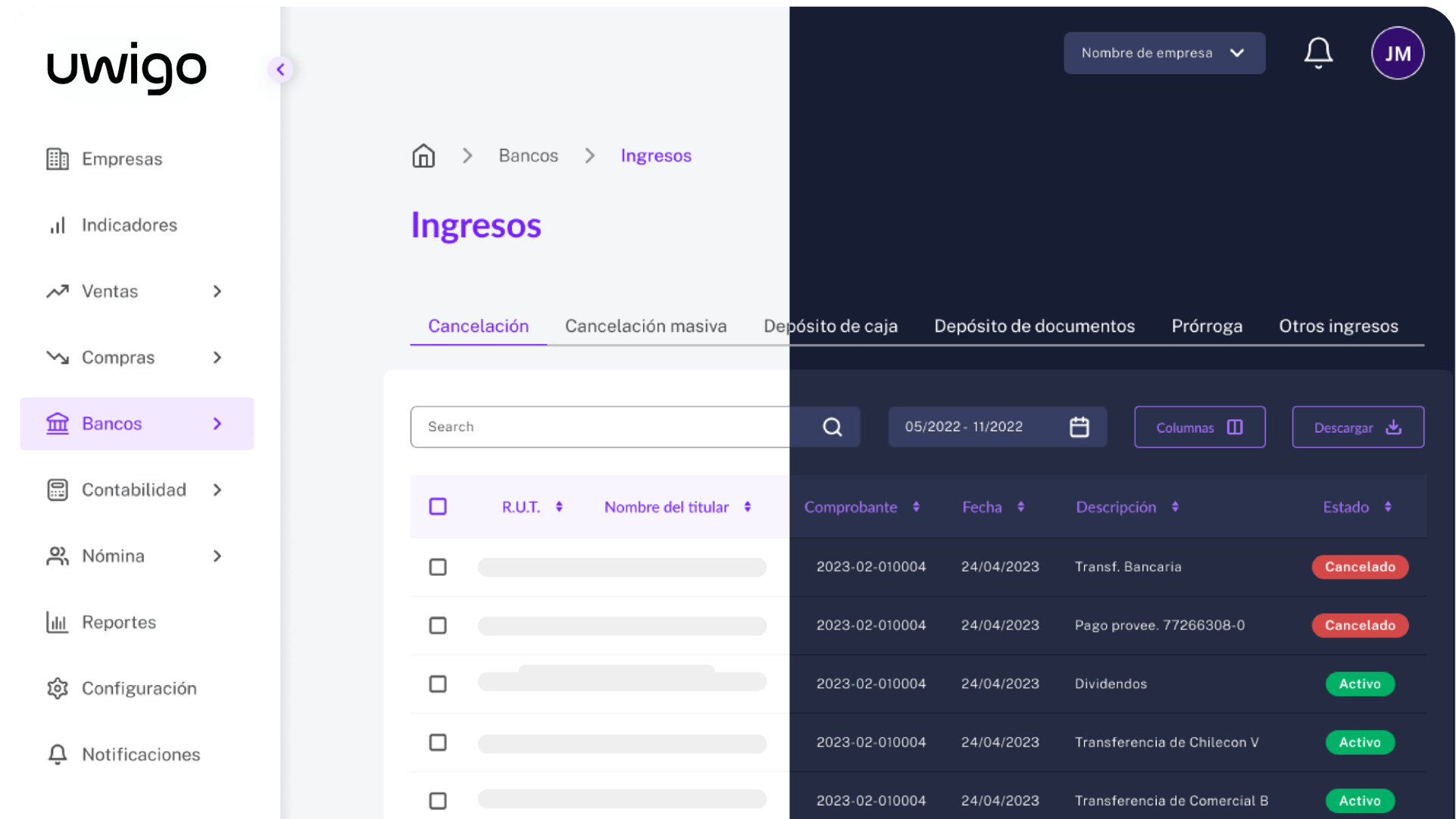Toggle the select-all checkbox in table header
The width and height of the screenshot is (1456, 819).
click(438, 507)
